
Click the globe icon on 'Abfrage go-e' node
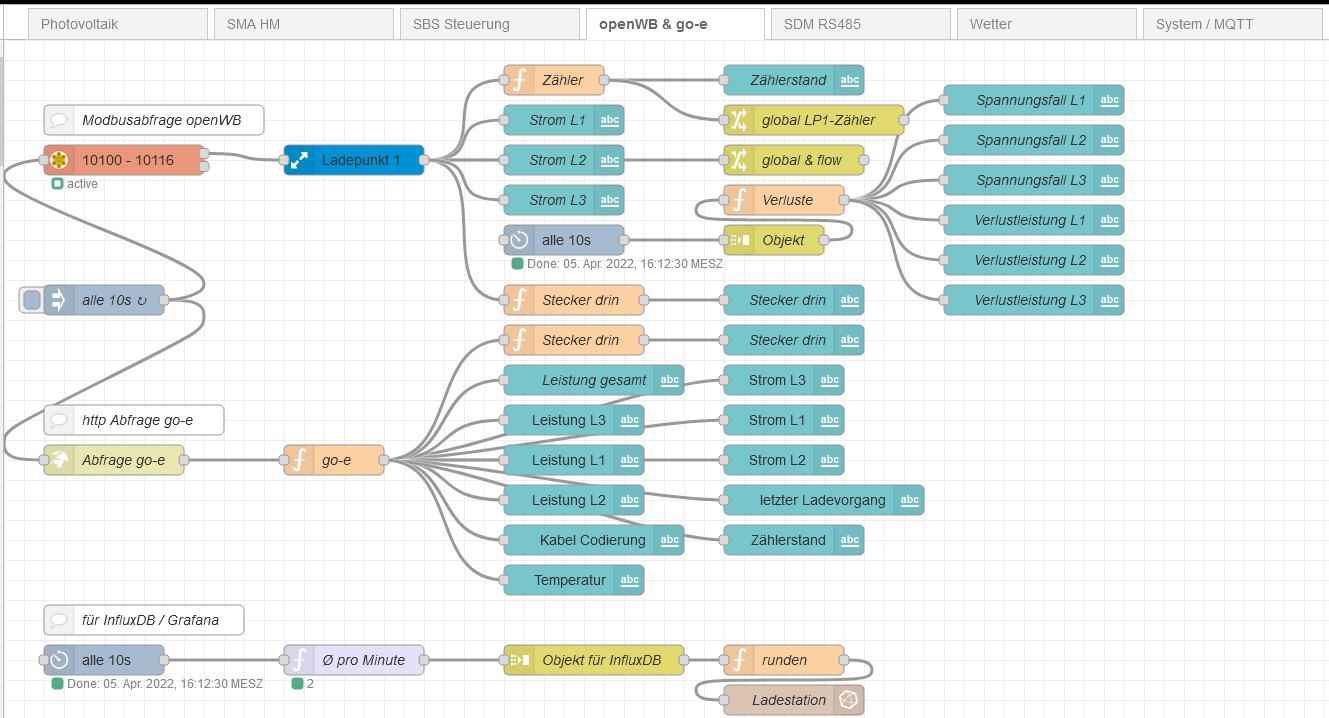click(x=59, y=460)
